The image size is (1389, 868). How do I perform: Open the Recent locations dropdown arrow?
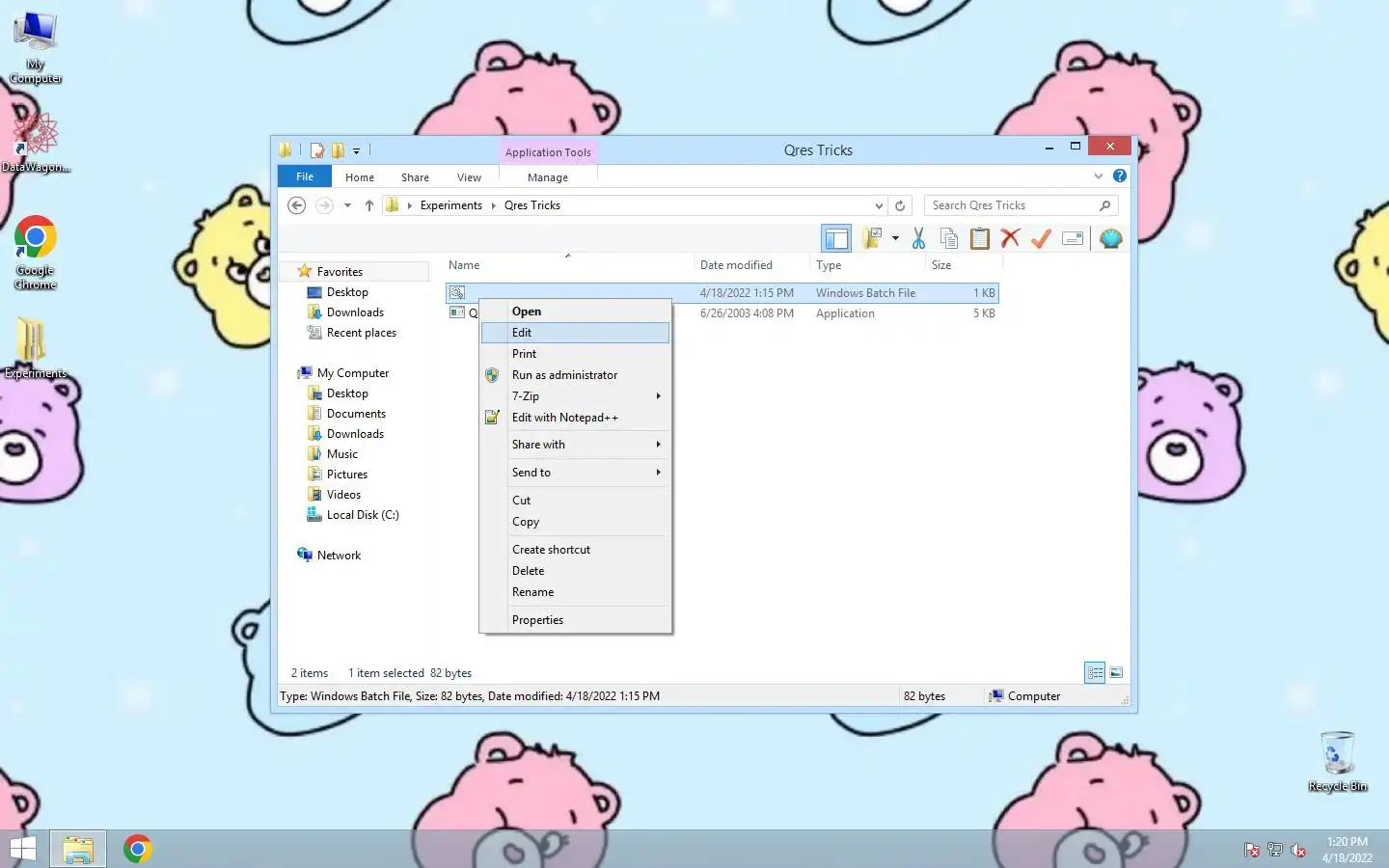347,205
